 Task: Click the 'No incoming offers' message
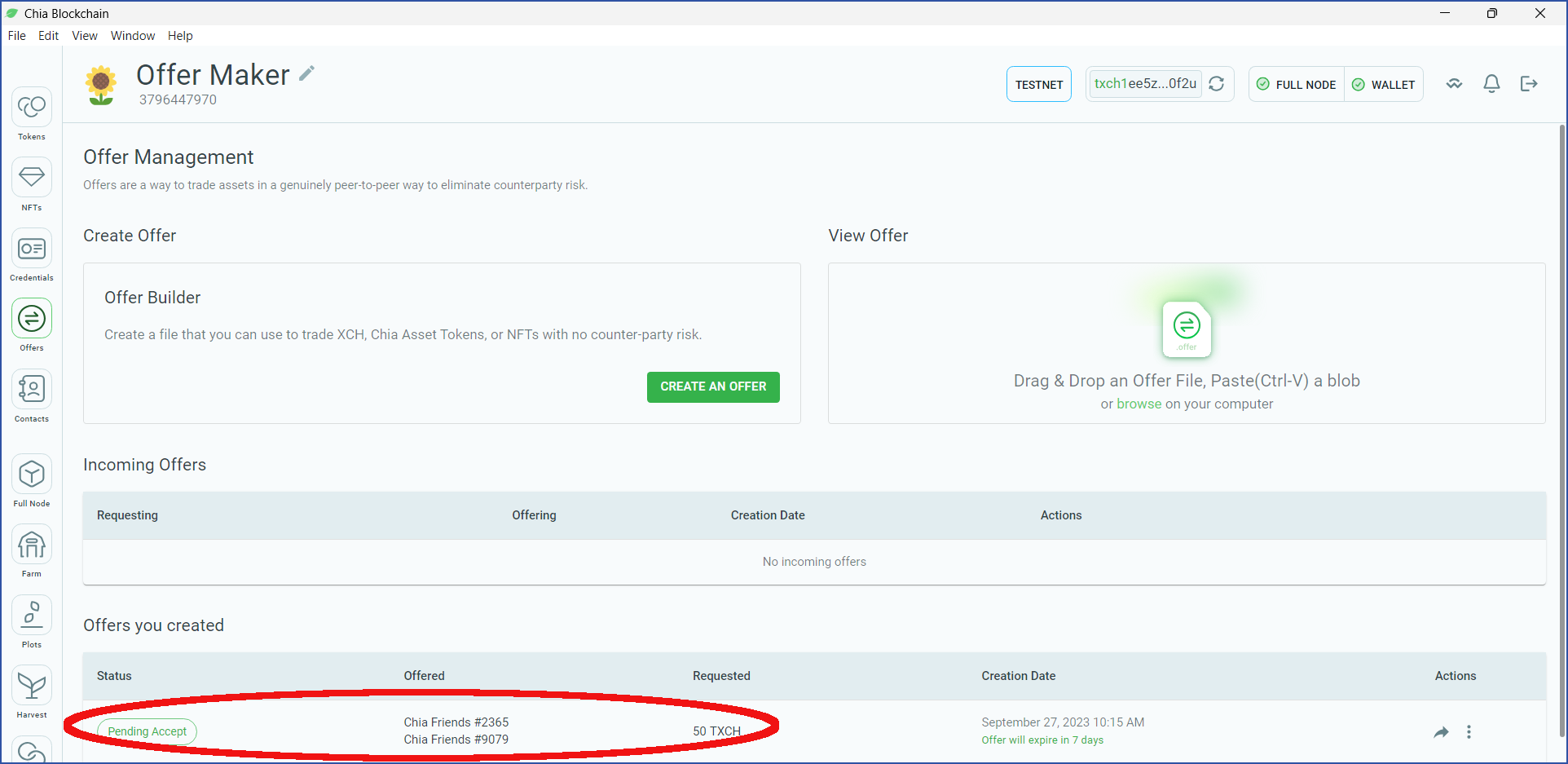814,562
